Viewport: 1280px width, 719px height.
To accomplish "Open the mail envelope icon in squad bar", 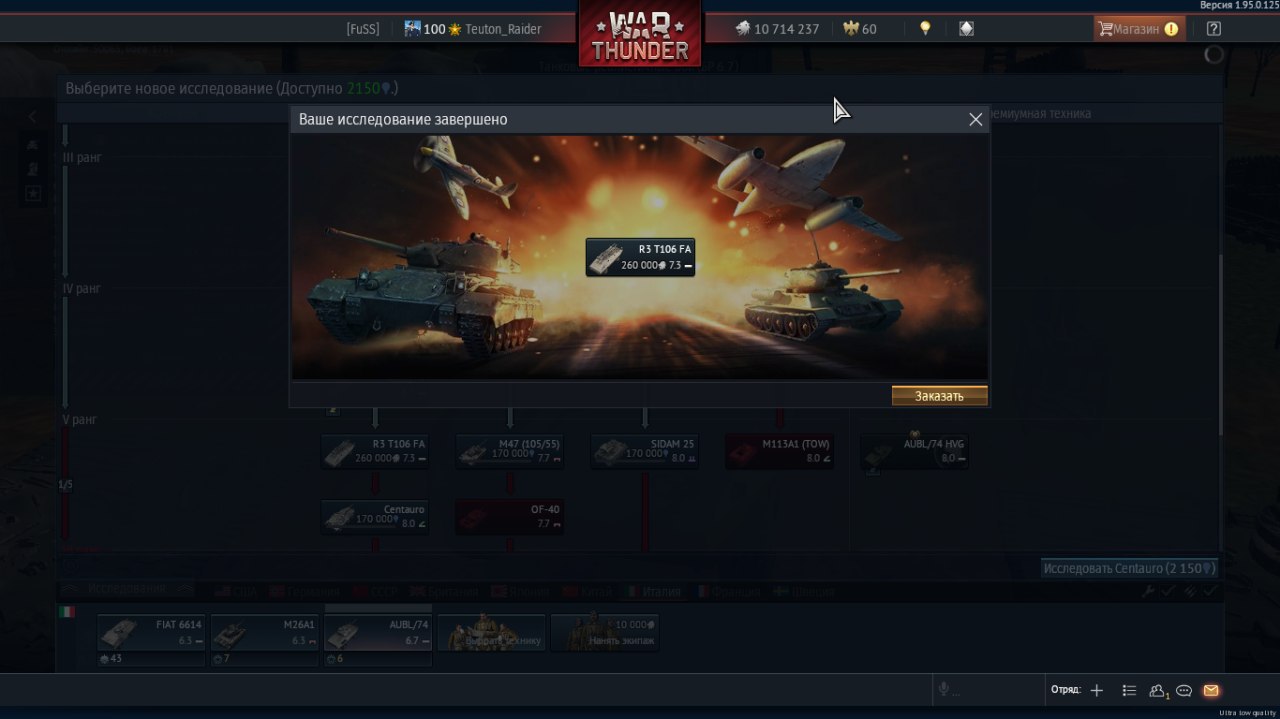I will [x=1211, y=690].
